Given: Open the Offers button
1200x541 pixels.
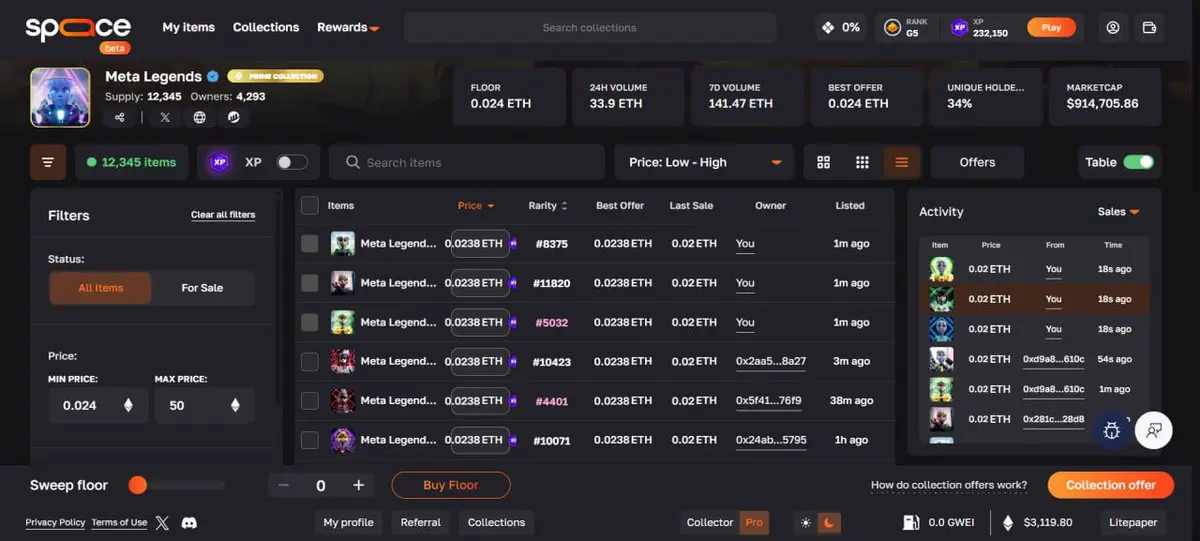Looking at the screenshot, I should [977, 162].
